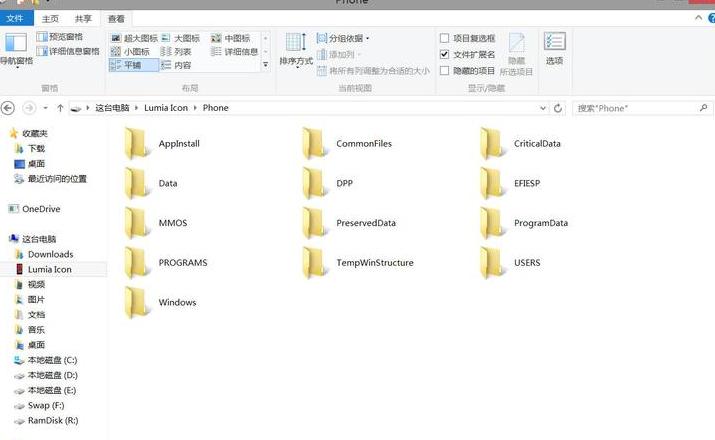Select the tiles layout

134,65
